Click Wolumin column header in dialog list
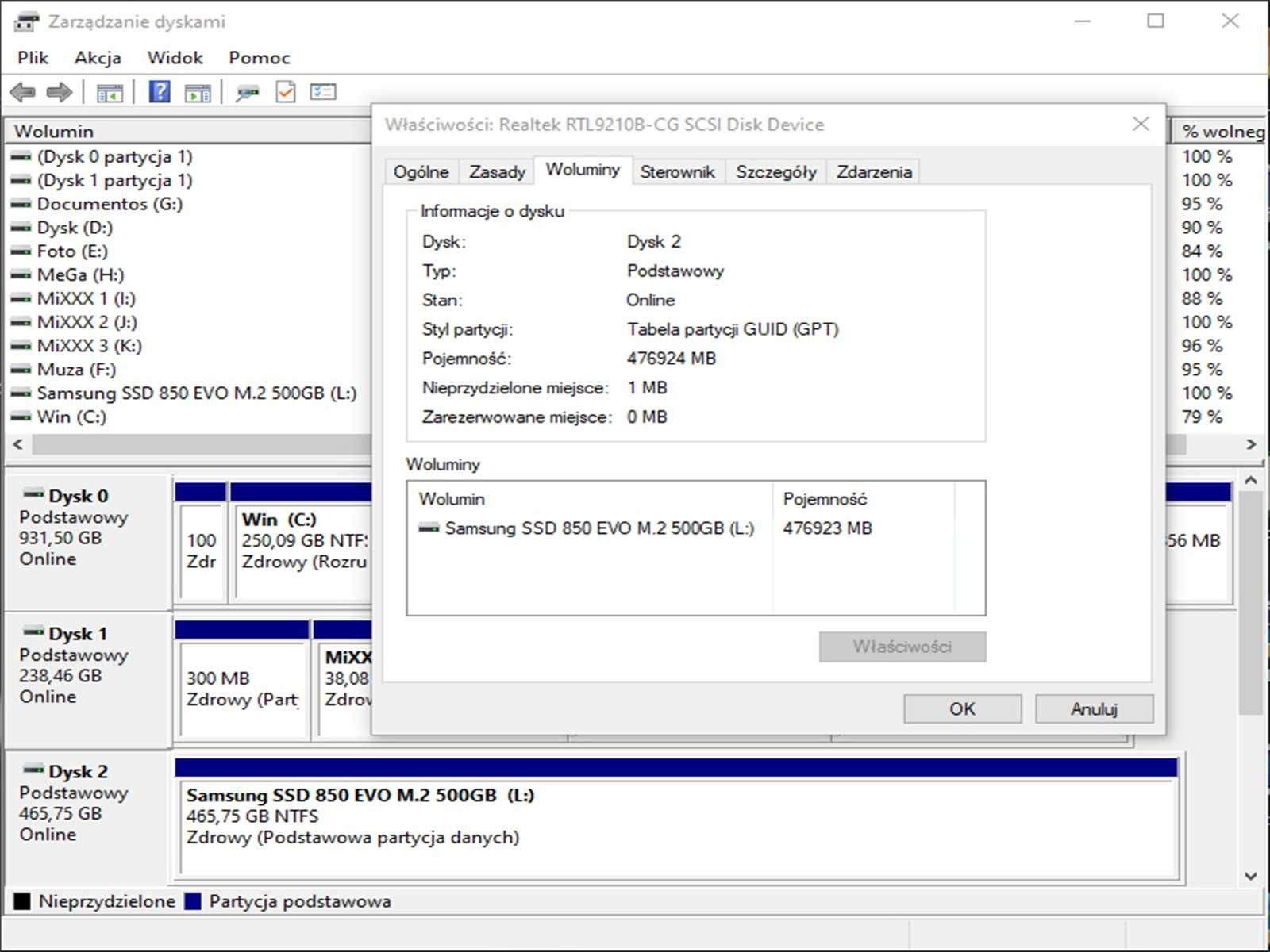Screen dimensions: 1270x952 (x=590, y=499)
